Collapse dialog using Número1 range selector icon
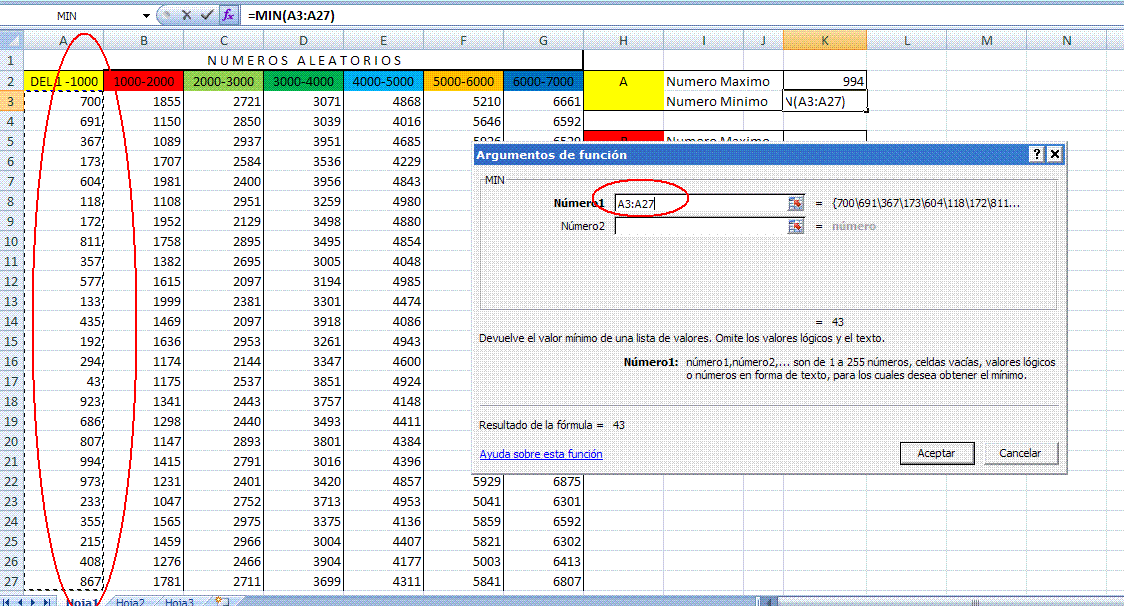 796,203
